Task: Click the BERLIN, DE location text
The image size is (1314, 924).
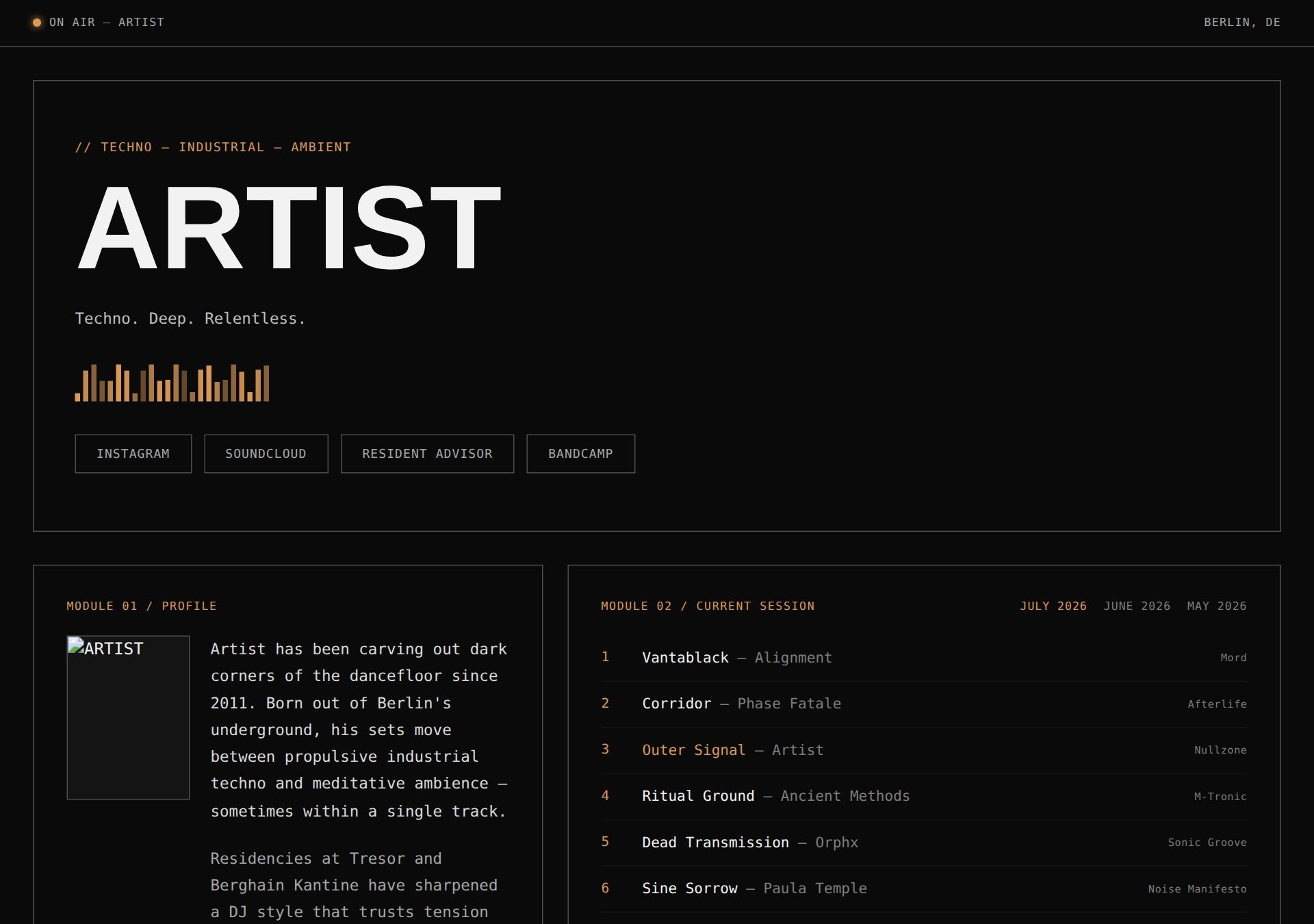Action: coord(1242,23)
